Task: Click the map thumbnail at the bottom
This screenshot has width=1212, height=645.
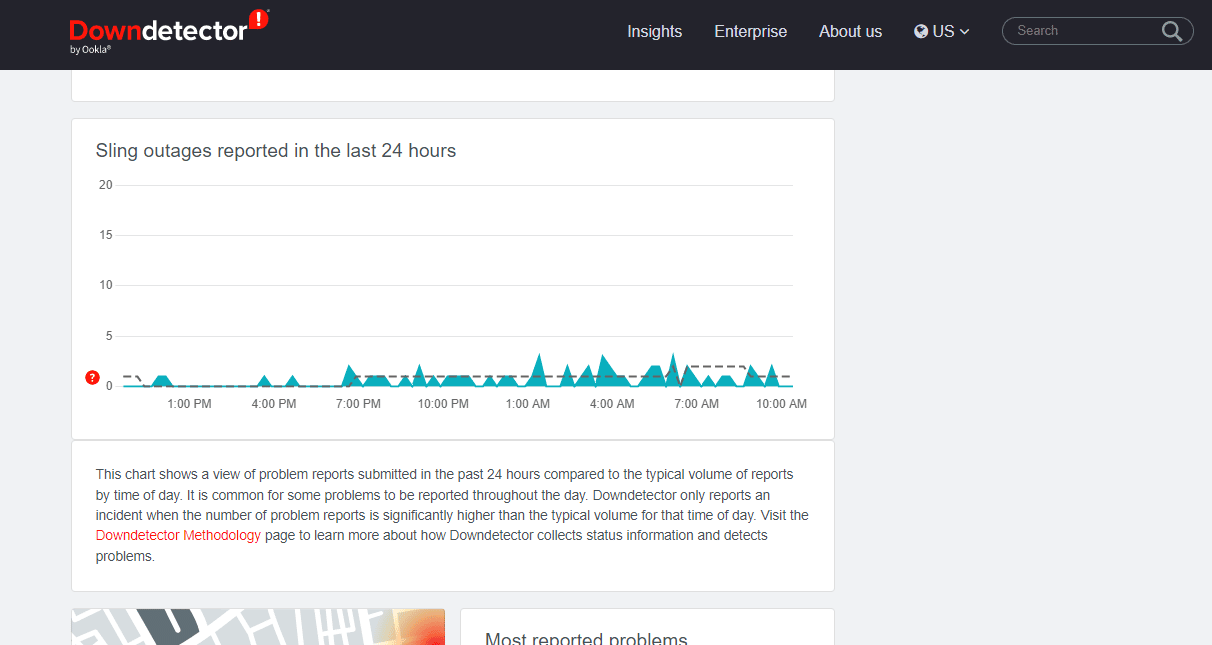Action: tap(258, 626)
